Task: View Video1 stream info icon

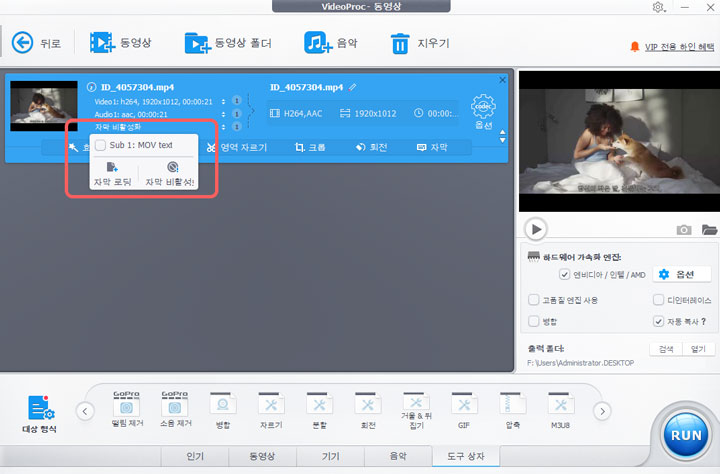Action: click(236, 101)
